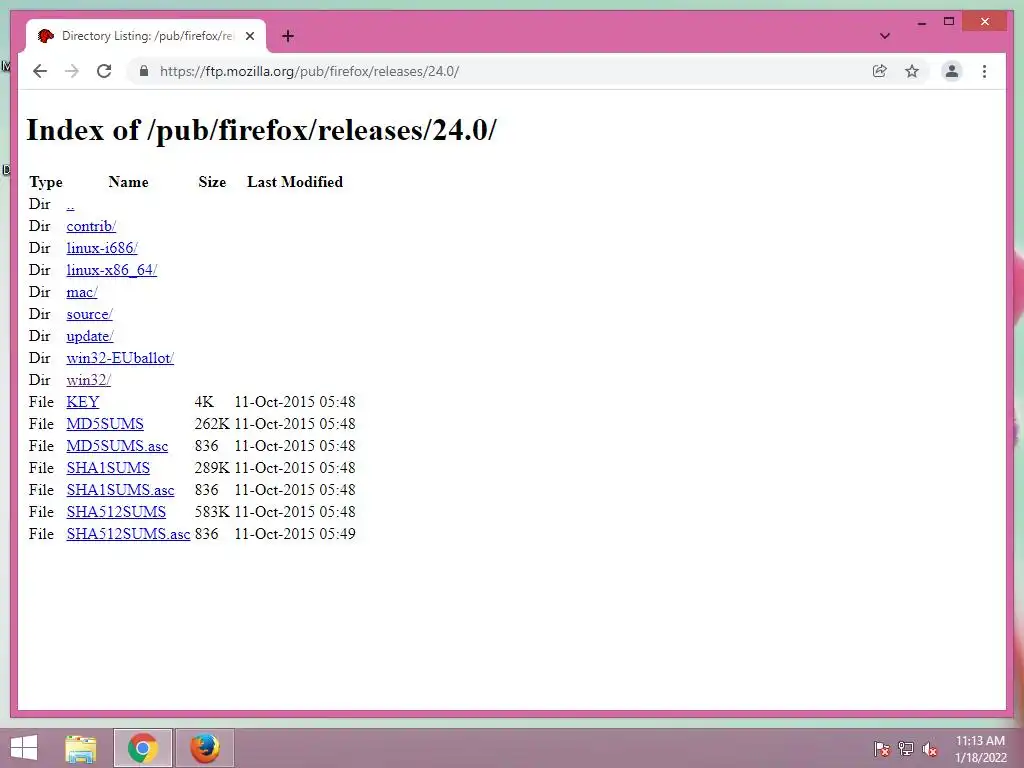Launch Firefox from the taskbar
The height and width of the screenshot is (768, 1024).
pyautogui.click(x=204, y=748)
